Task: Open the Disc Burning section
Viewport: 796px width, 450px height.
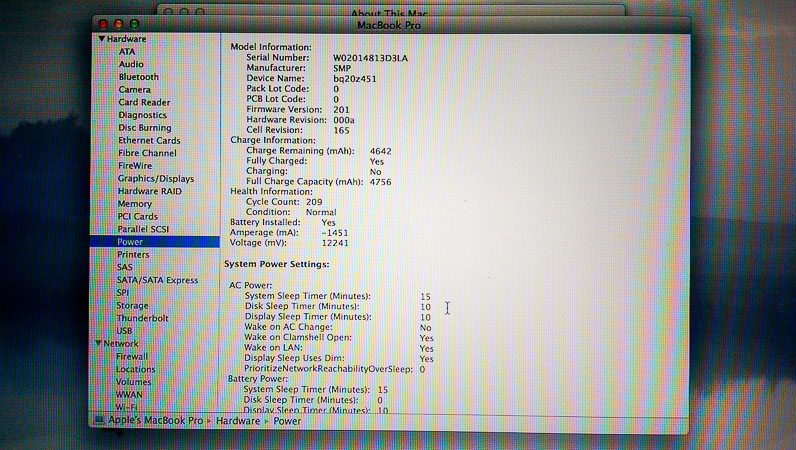Action: click(145, 127)
